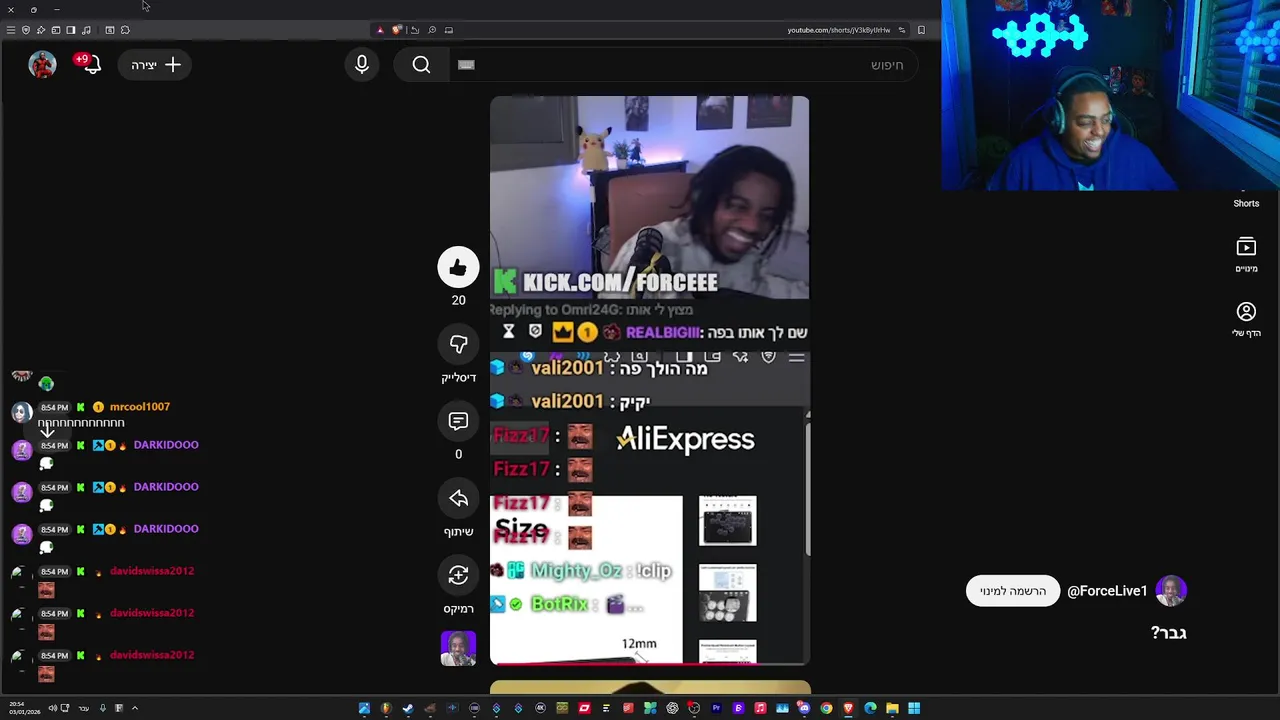Open site settings icon beside the URL
Viewport: 1280px width, 720px height.
901,30
